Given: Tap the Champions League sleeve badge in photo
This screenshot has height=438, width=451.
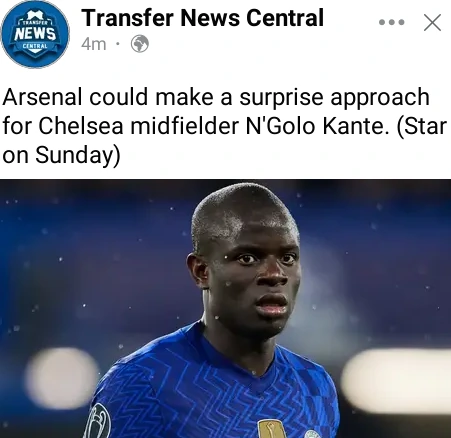Looking at the screenshot, I should tap(97, 421).
